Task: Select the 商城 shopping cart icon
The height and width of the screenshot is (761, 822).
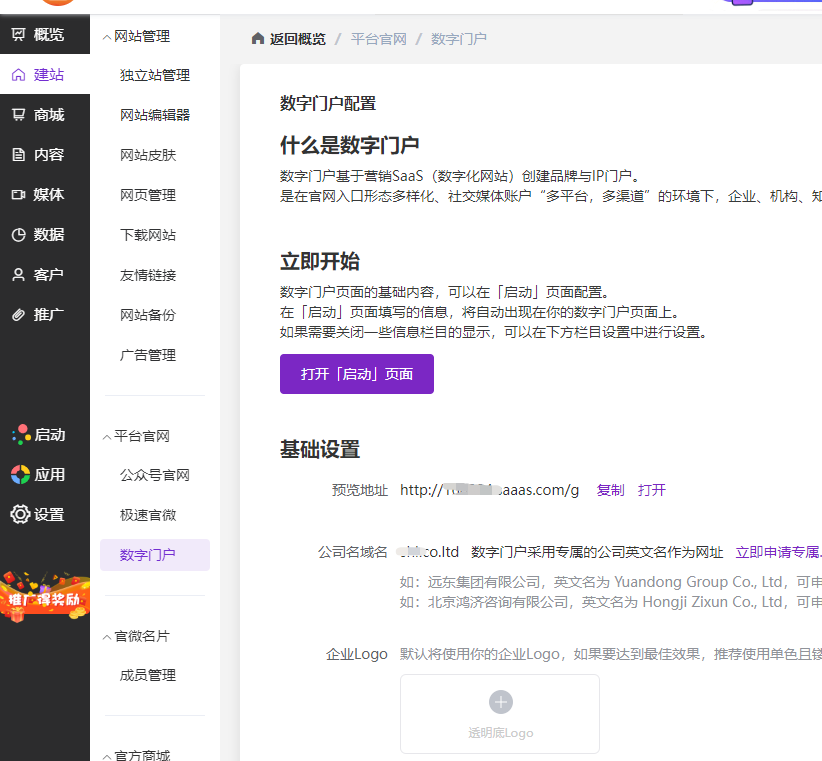Action: [x=19, y=115]
